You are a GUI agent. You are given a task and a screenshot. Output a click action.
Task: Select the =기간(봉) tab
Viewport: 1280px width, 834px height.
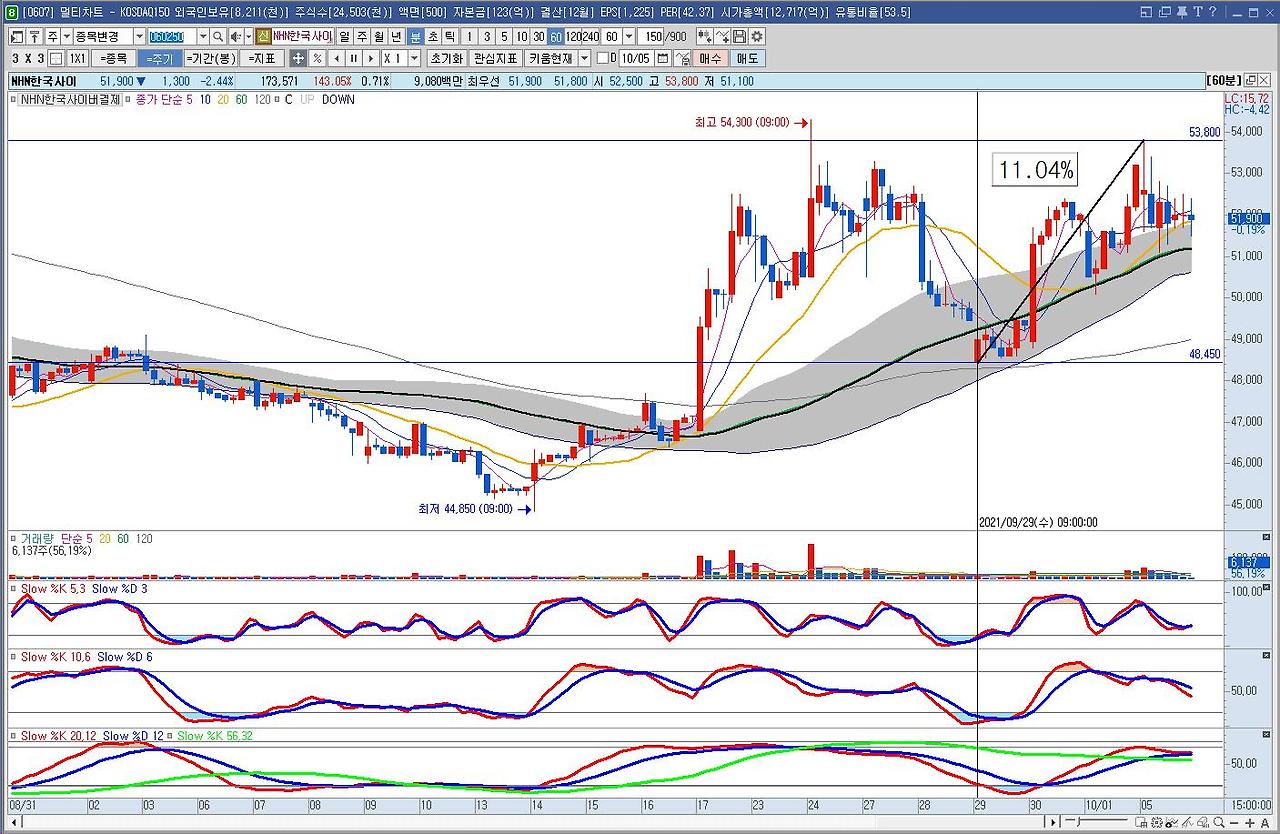(x=210, y=58)
